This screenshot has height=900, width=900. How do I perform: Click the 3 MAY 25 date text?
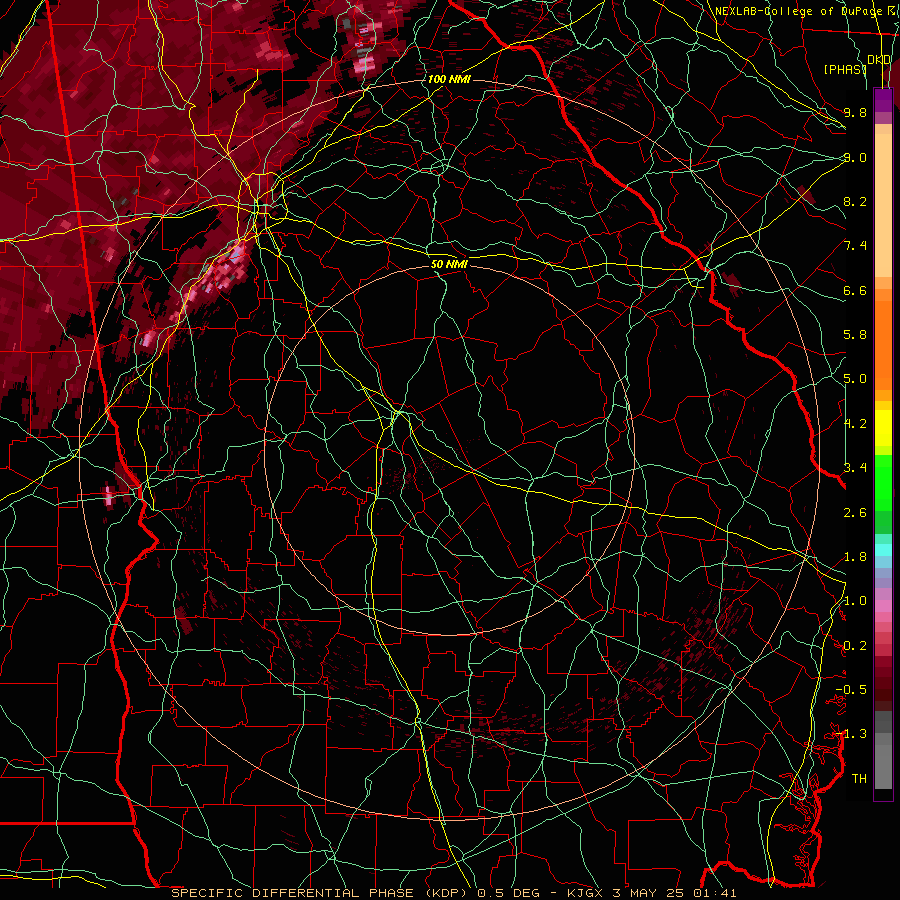tap(649, 893)
